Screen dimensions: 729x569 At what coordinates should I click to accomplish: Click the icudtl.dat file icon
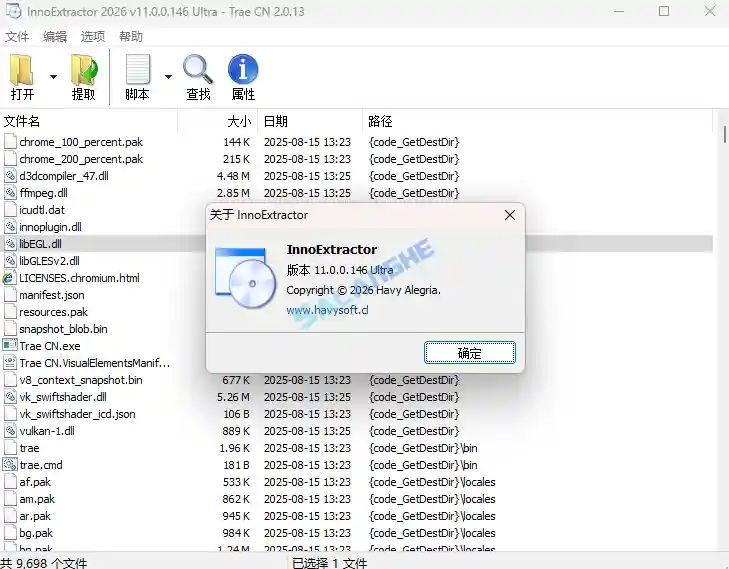pos(10,210)
